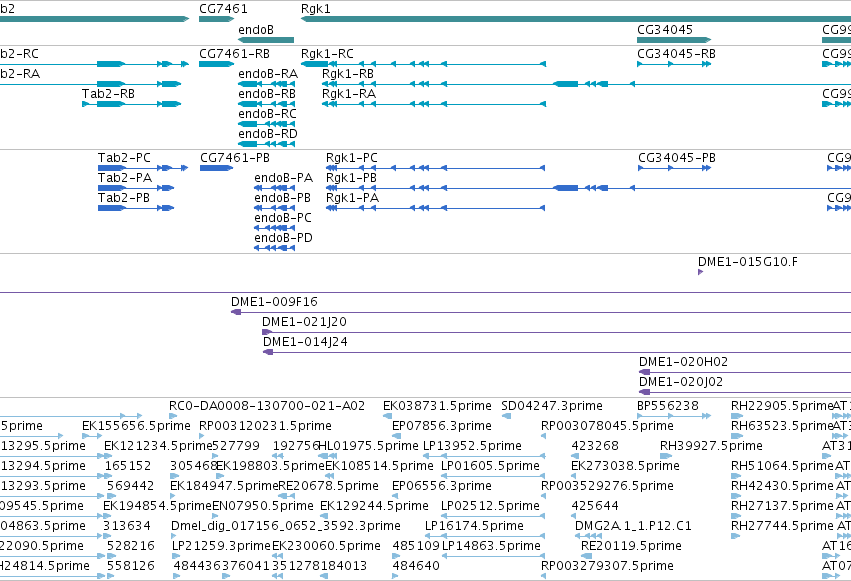The height and width of the screenshot is (581, 851).
Task: Select EST RP003120231.5prime
Action: point(265,426)
